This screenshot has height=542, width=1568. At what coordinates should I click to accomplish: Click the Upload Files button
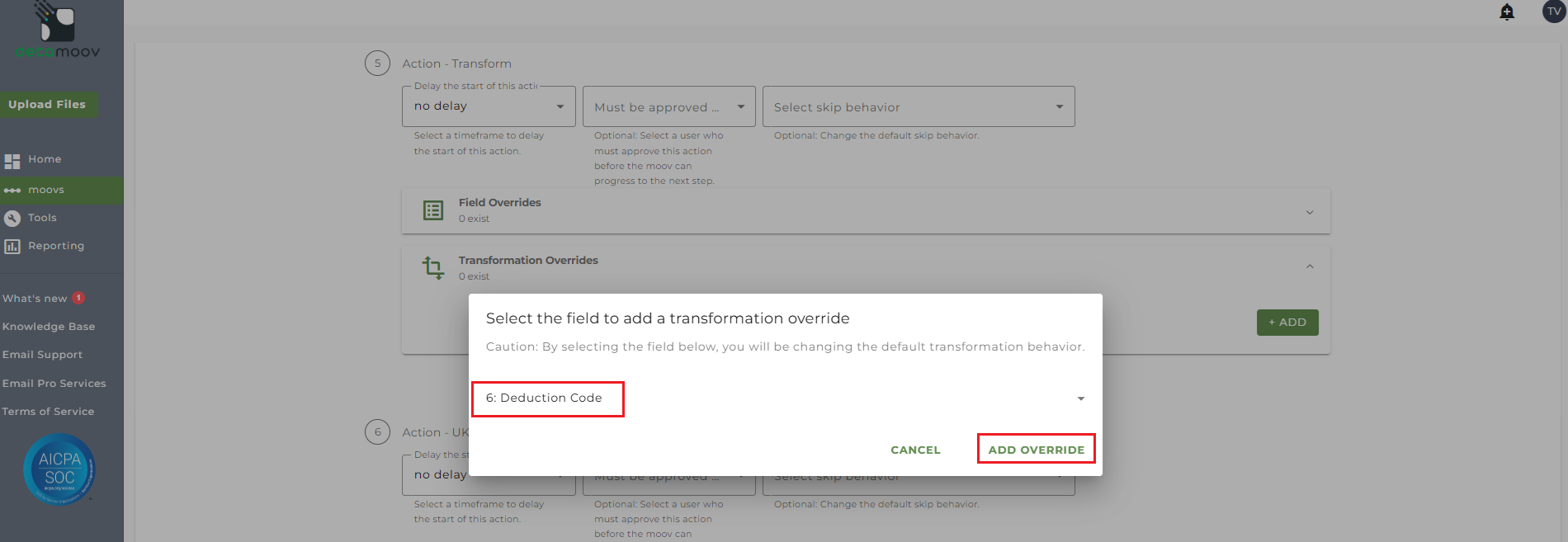point(47,105)
